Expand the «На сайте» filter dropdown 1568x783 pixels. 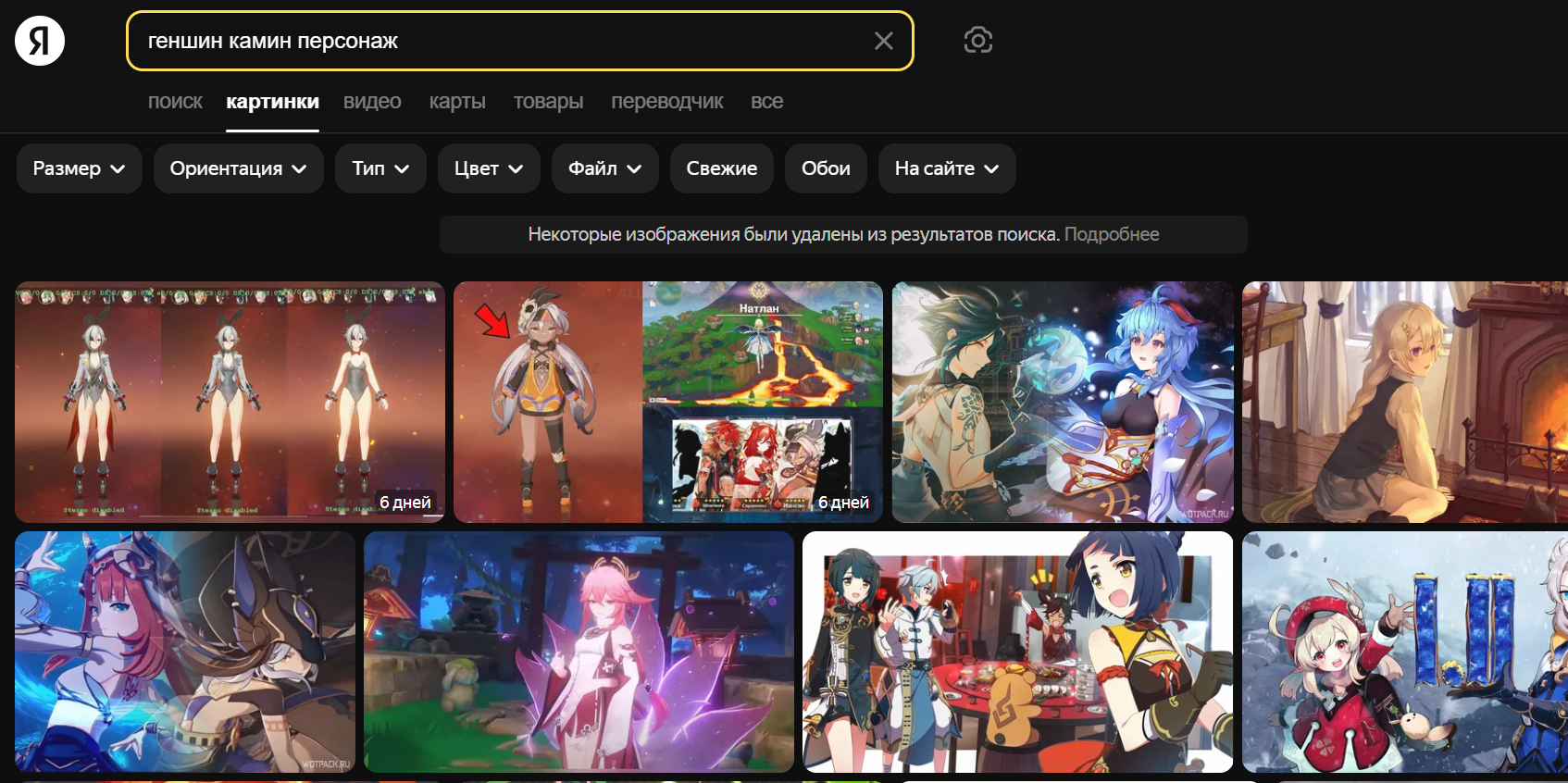pos(947,168)
